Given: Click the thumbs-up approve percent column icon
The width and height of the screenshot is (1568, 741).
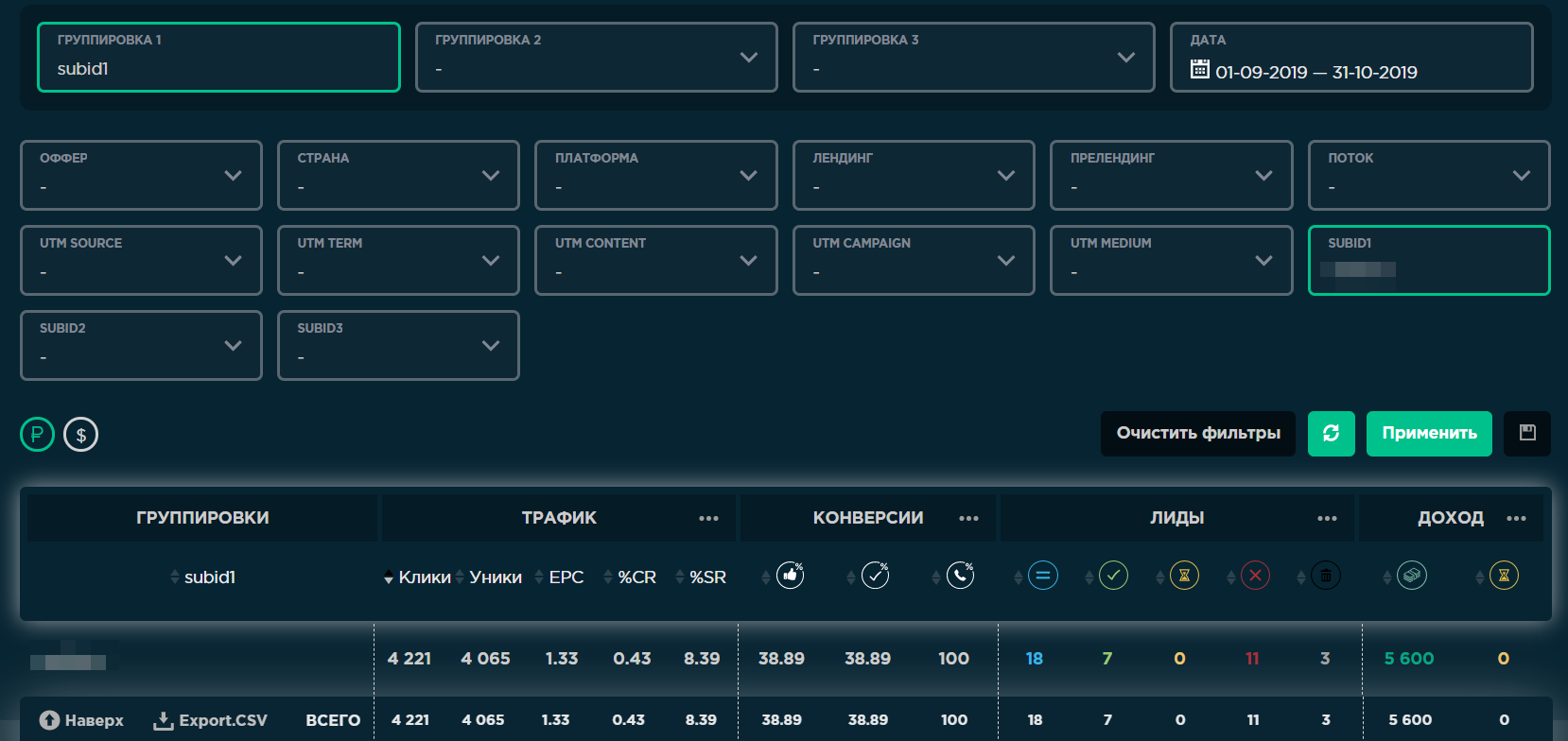Looking at the screenshot, I should pos(790,575).
